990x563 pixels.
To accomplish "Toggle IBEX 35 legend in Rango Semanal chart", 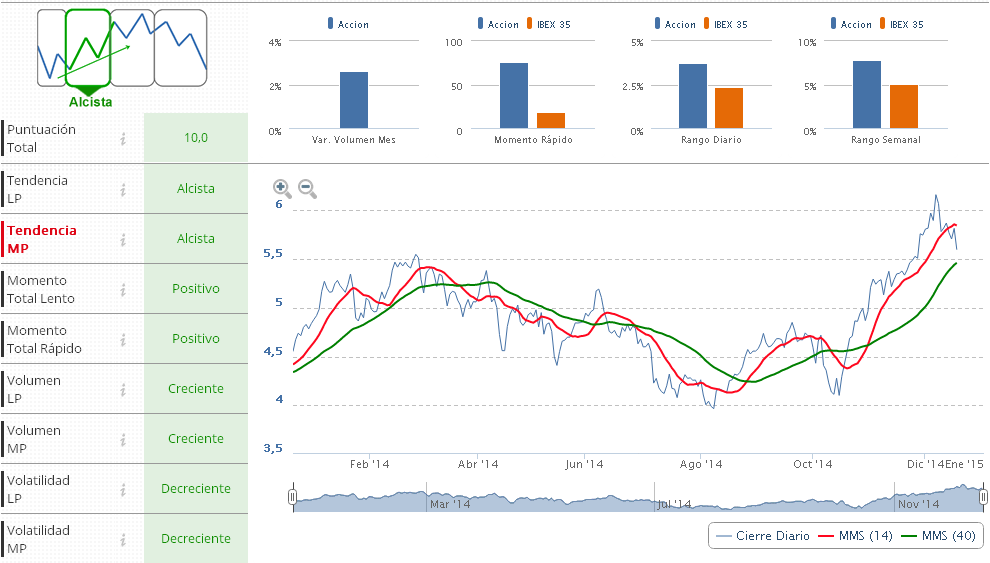I will (x=899, y=24).
